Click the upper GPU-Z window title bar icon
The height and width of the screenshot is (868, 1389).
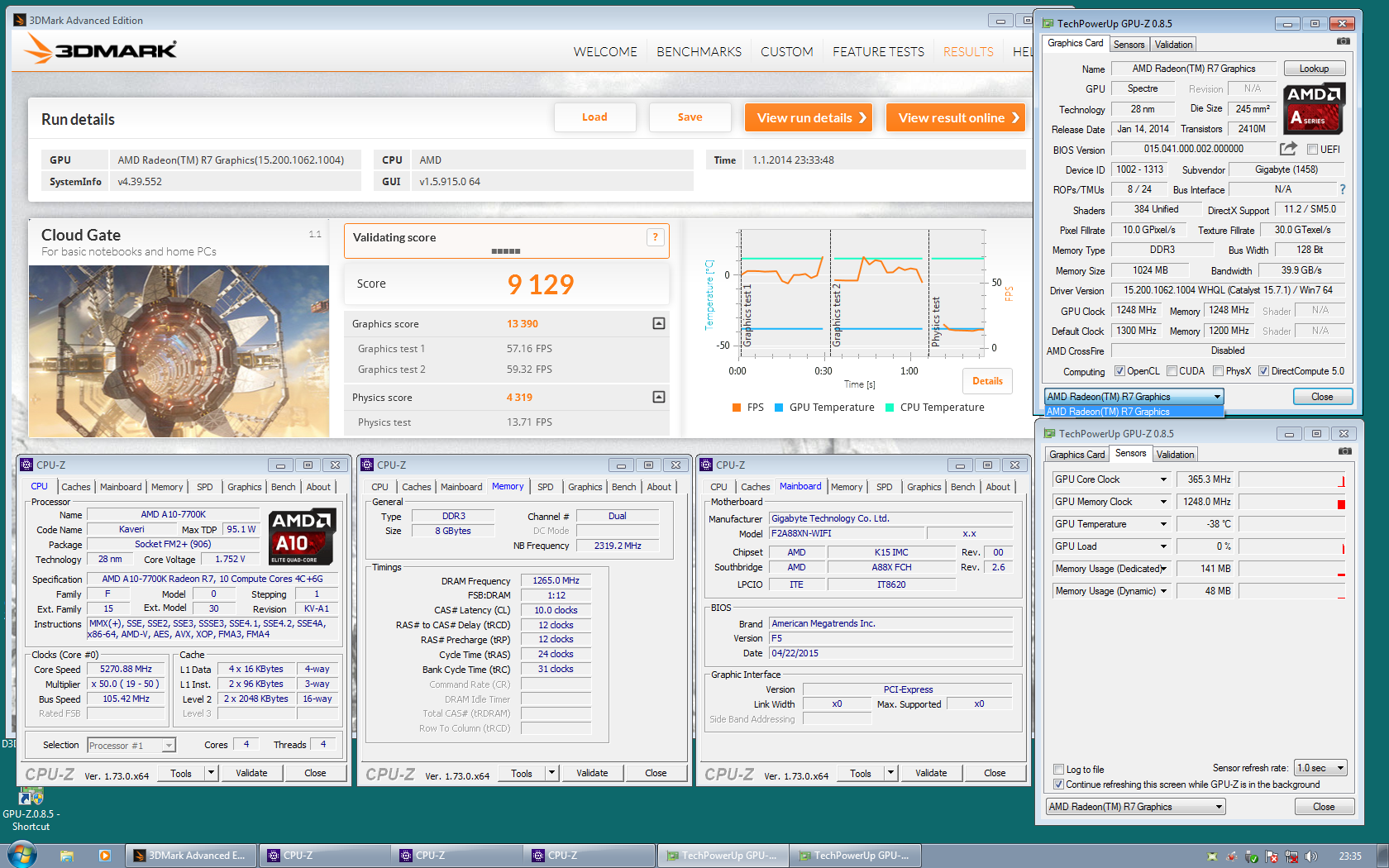pyautogui.click(x=1048, y=23)
